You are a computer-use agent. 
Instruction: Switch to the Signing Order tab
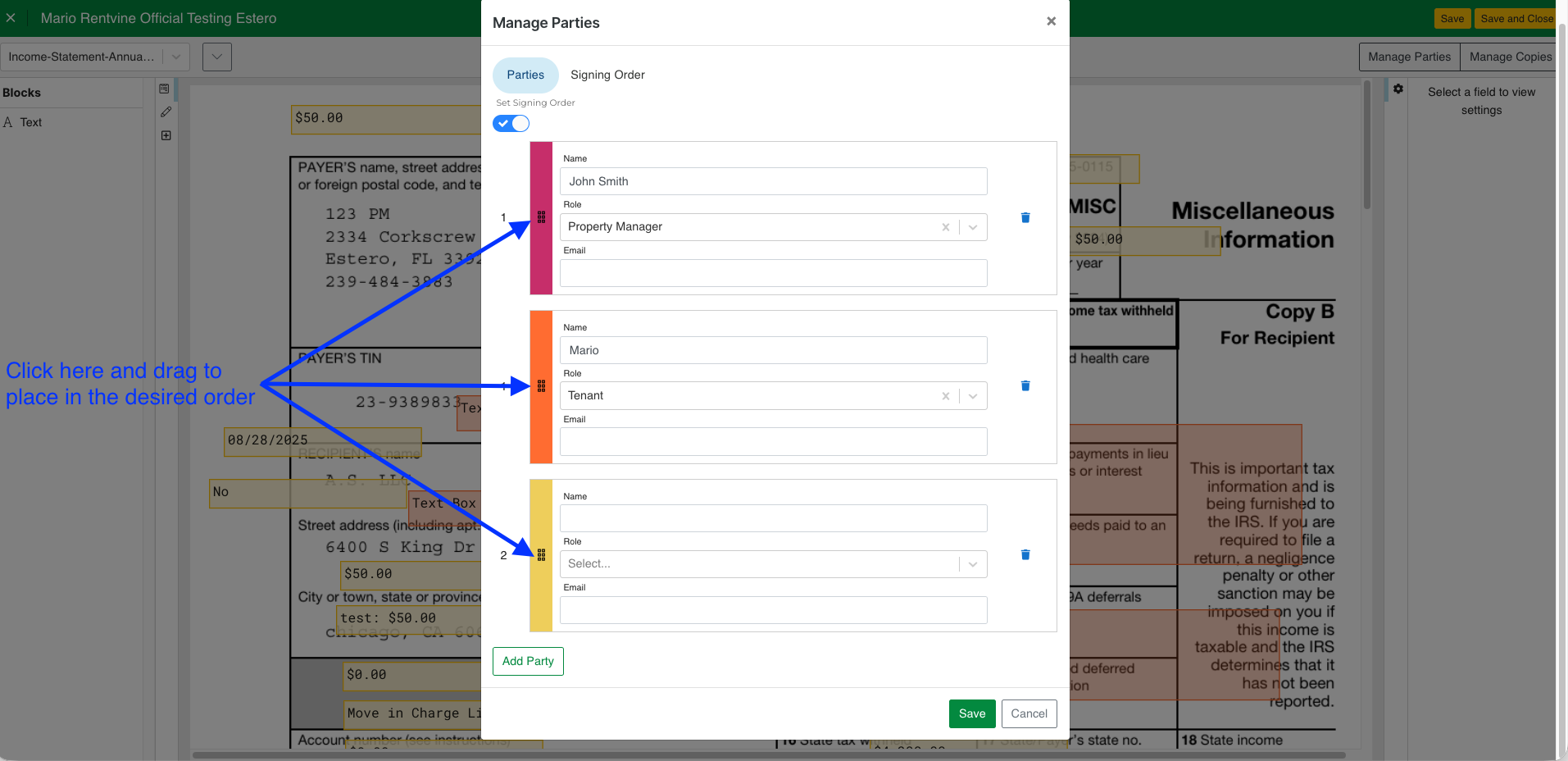(607, 75)
